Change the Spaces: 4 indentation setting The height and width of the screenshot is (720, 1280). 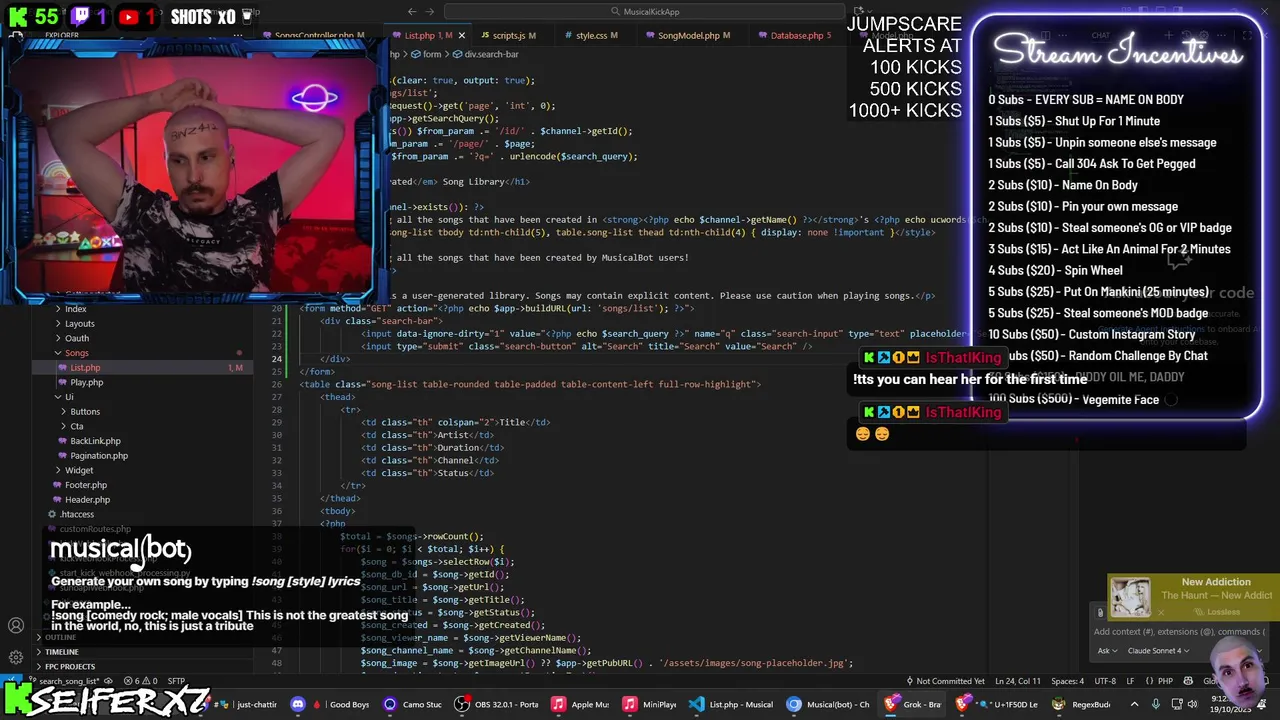pos(1067,681)
